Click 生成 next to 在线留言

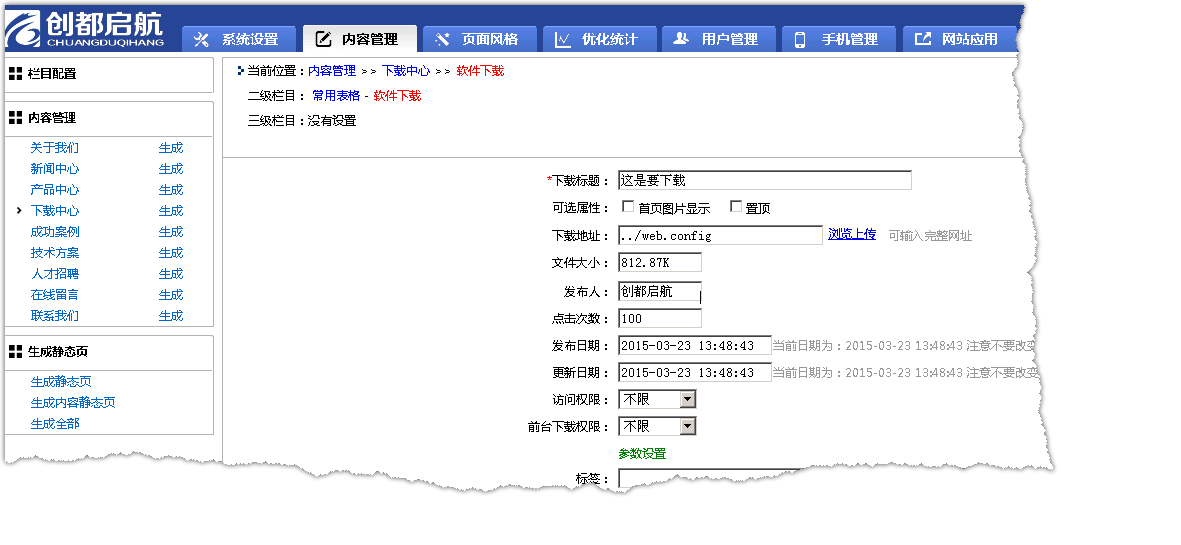171,295
